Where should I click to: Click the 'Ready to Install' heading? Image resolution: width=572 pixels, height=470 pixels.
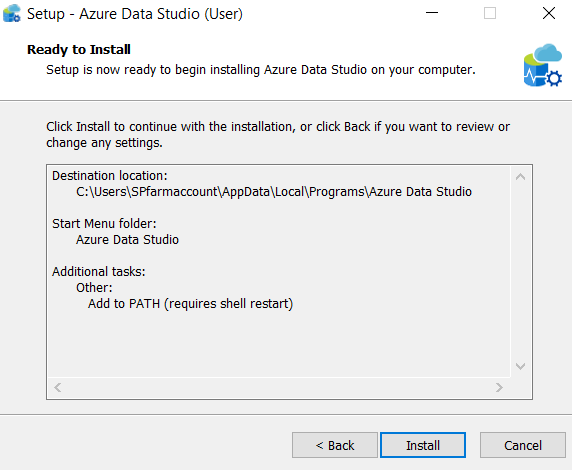point(79,49)
